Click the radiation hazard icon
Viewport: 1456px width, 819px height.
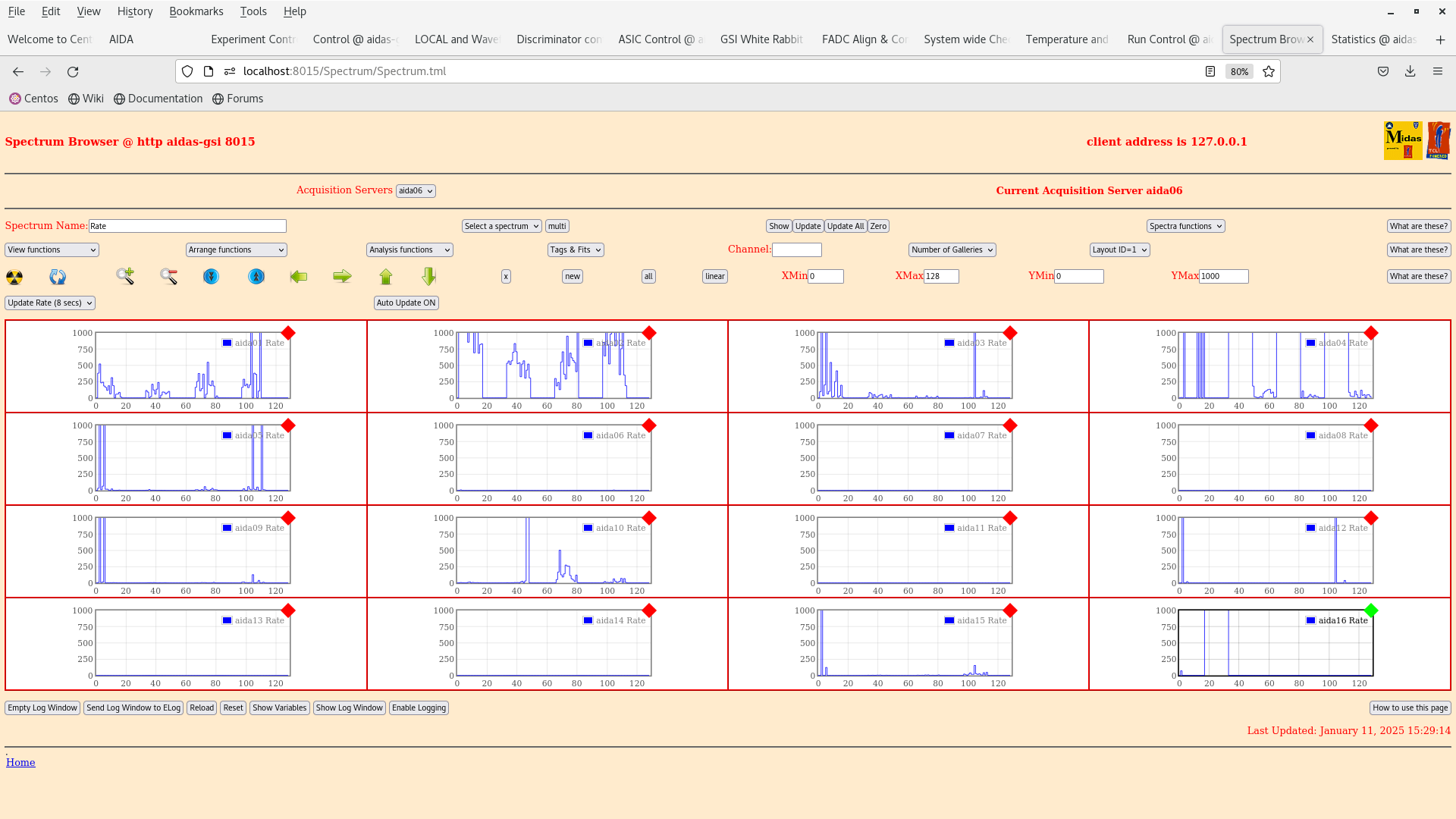click(14, 278)
